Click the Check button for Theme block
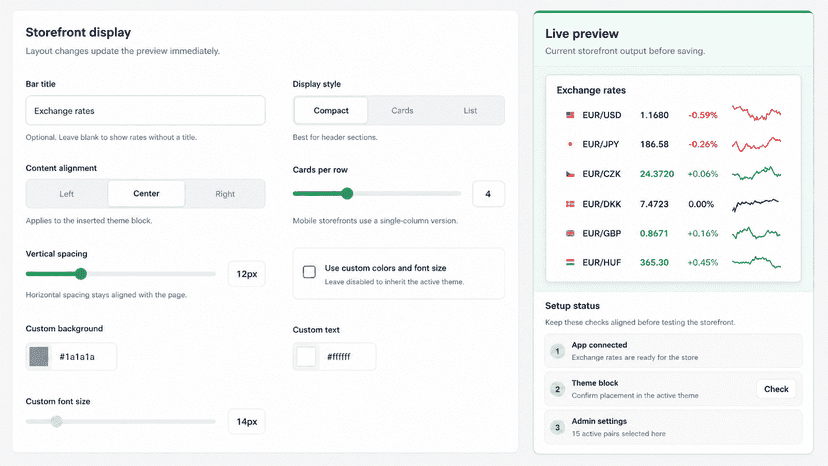Screen dimensions: 828x466 776,389
